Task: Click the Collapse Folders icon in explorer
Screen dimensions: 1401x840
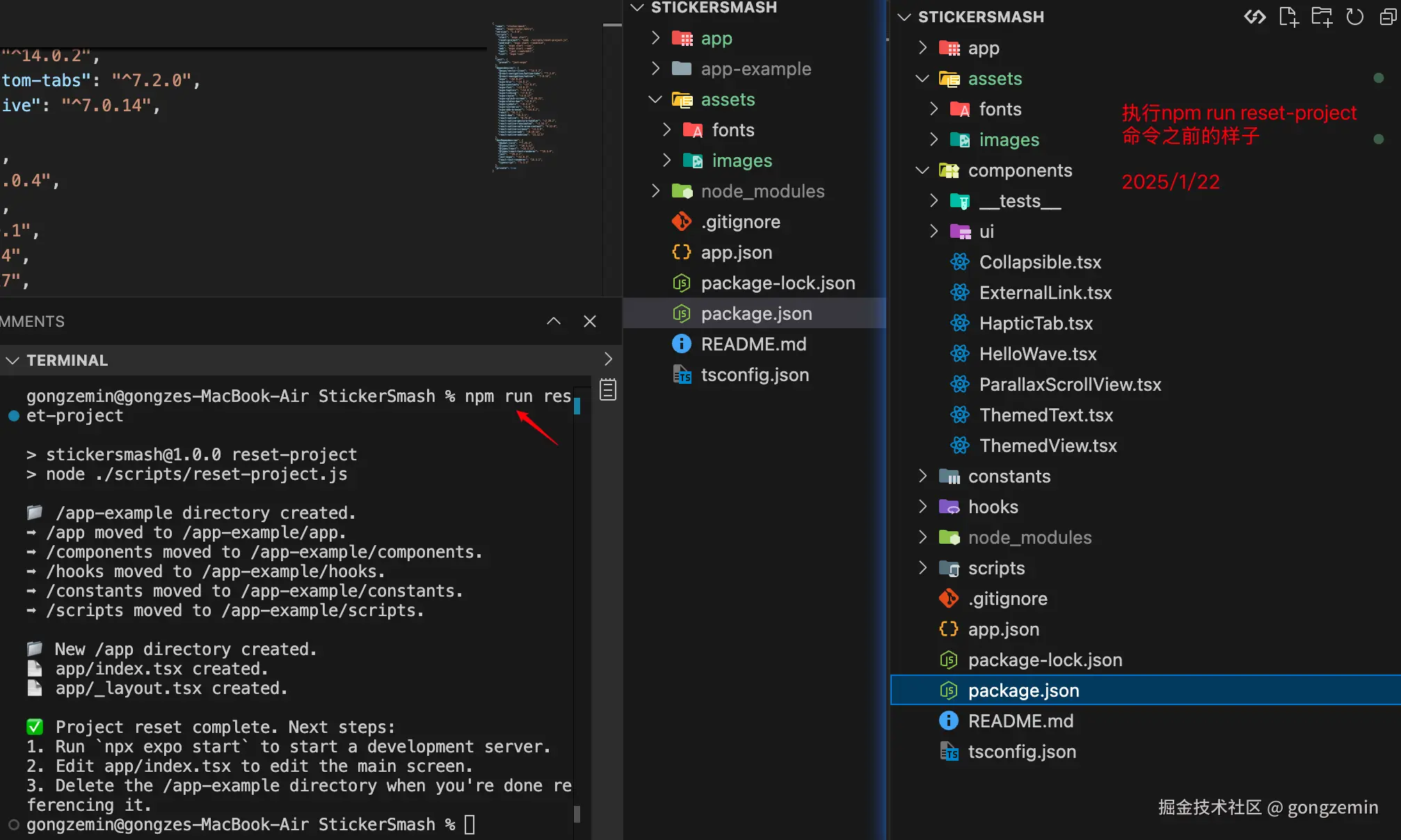Action: (1388, 17)
